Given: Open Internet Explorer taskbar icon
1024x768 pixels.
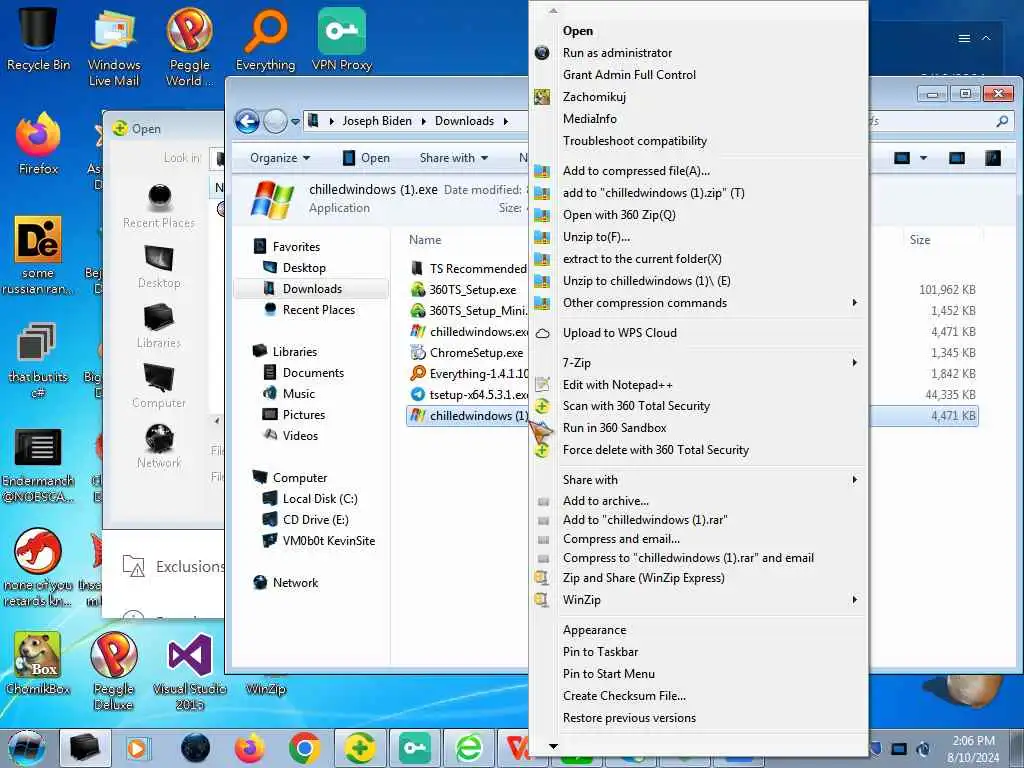Looking at the screenshot, I should point(469,748).
